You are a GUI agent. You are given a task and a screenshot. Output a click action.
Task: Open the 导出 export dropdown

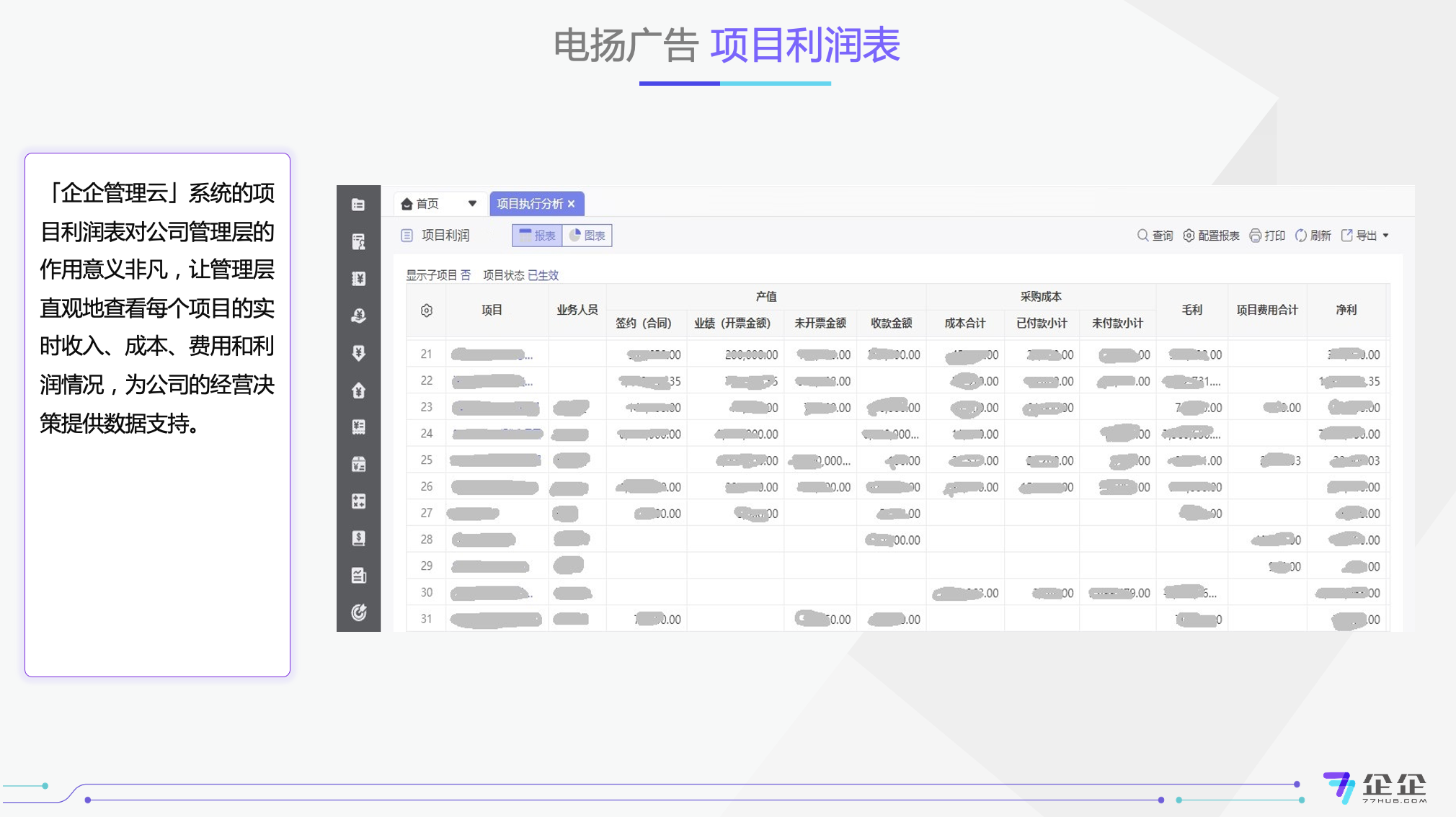[x=1367, y=236]
